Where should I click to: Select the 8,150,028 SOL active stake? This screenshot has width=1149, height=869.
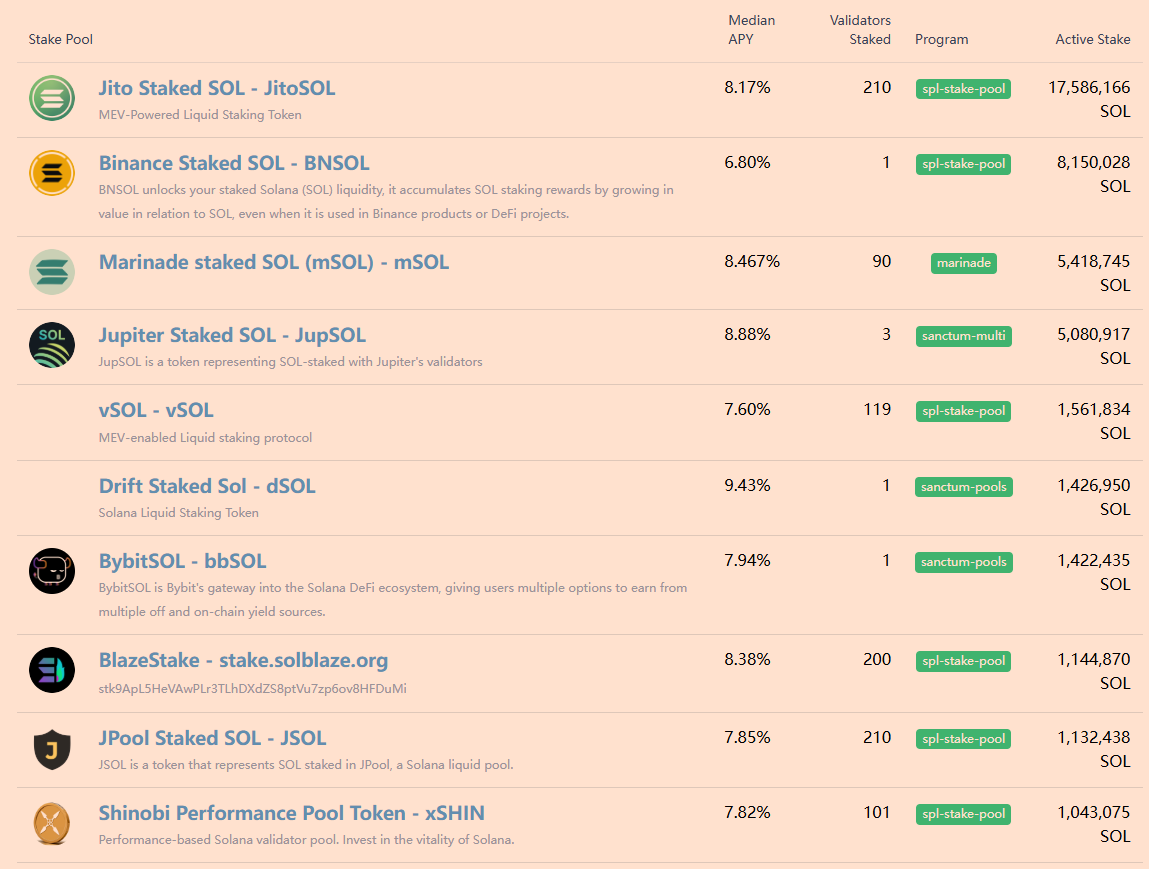click(1093, 174)
